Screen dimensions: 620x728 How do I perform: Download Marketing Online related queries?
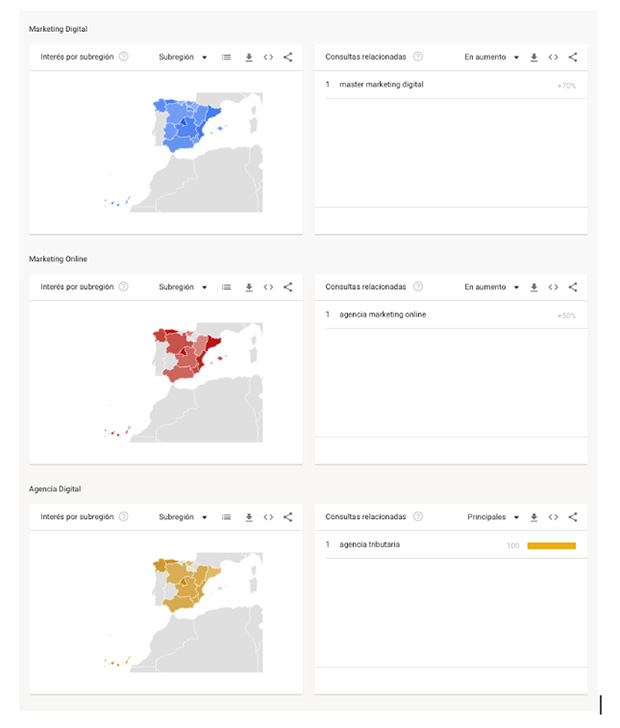pyautogui.click(x=534, y=287)
